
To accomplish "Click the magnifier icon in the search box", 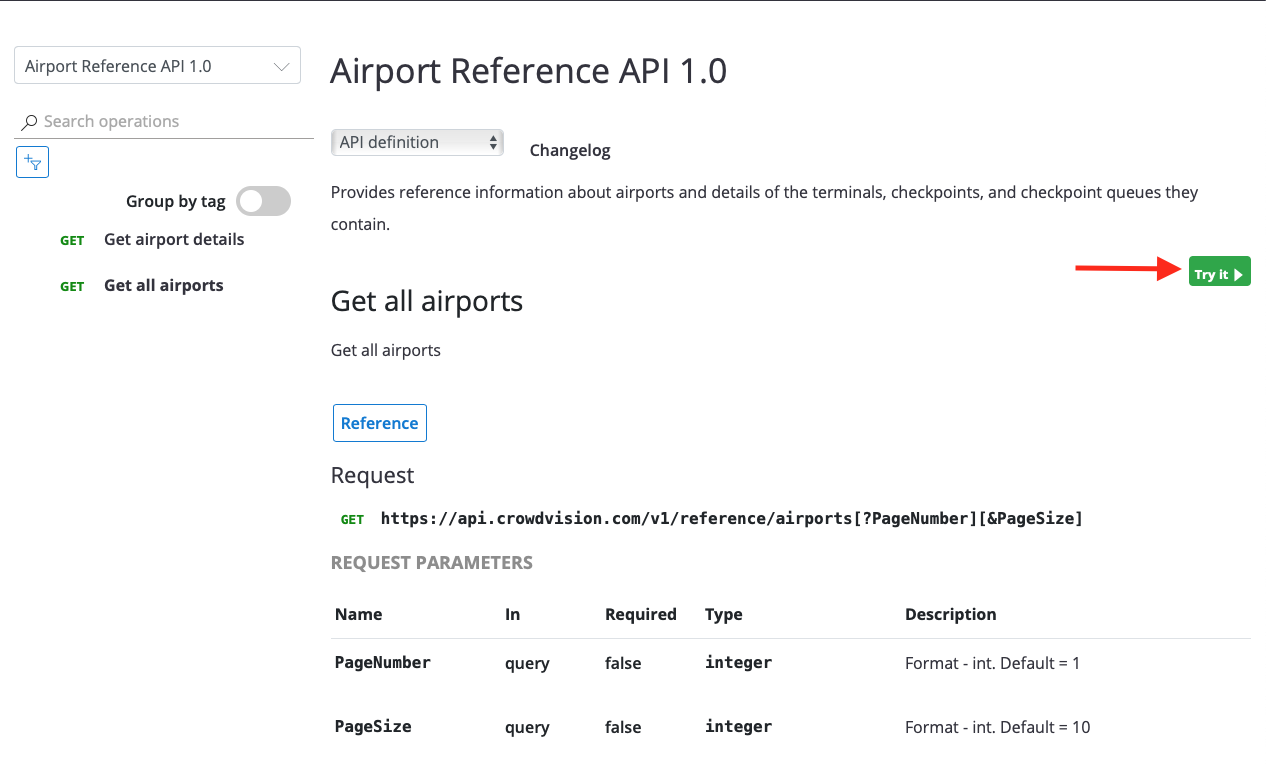I will pyautogui.click(x=30, y=122).
